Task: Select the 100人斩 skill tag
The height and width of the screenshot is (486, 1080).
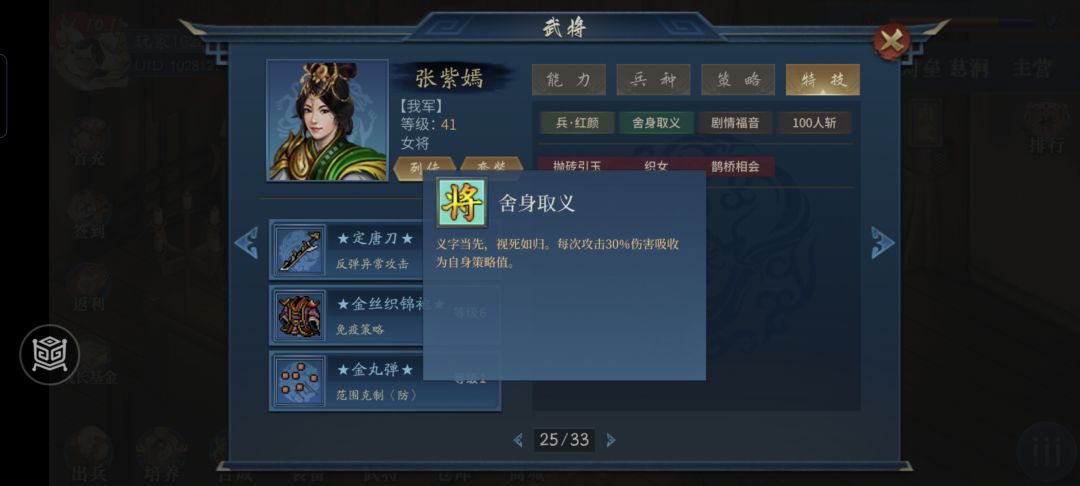Action: (815, 123)
